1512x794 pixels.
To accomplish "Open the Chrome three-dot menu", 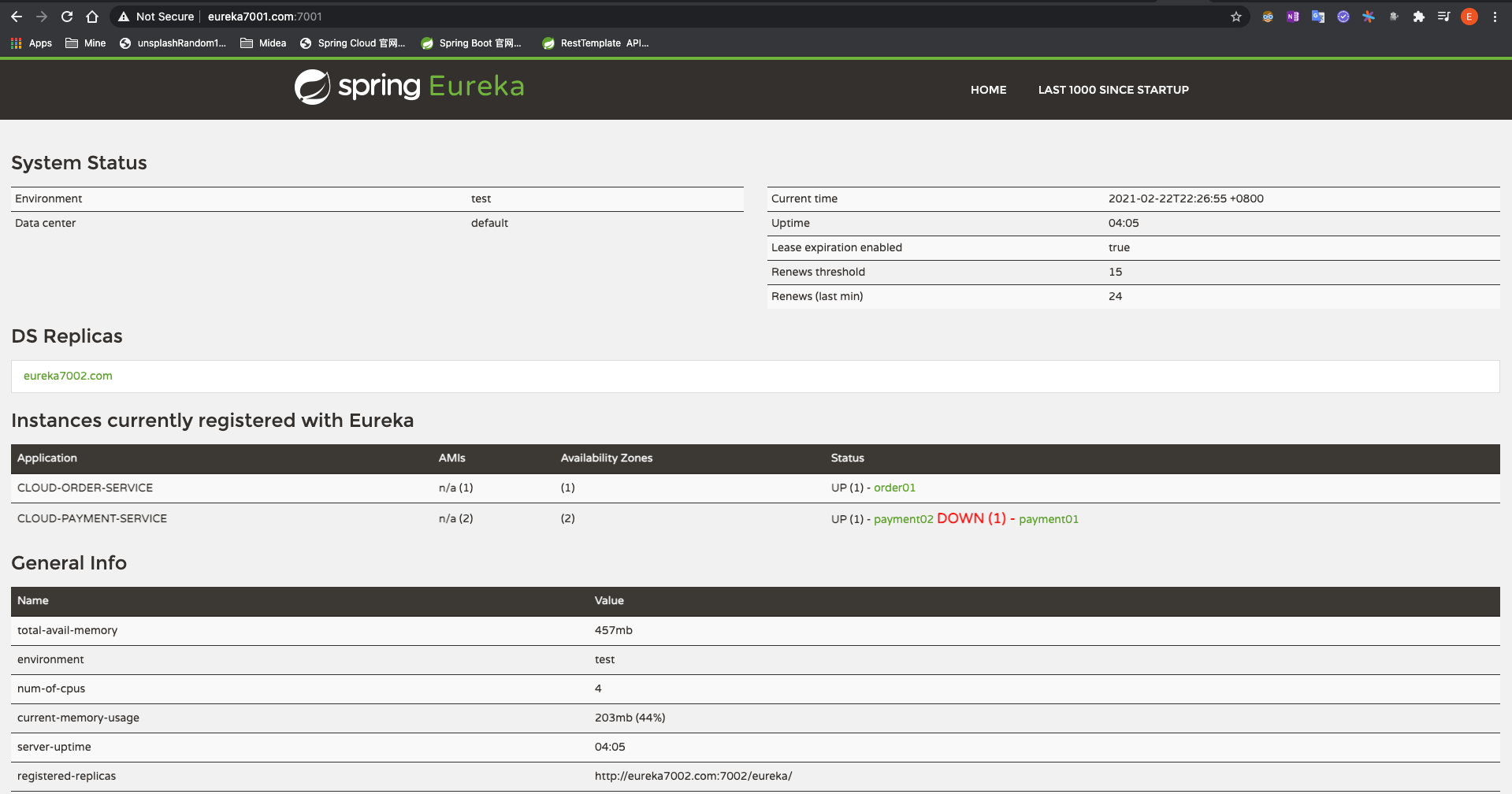I will pos(1495,17).
